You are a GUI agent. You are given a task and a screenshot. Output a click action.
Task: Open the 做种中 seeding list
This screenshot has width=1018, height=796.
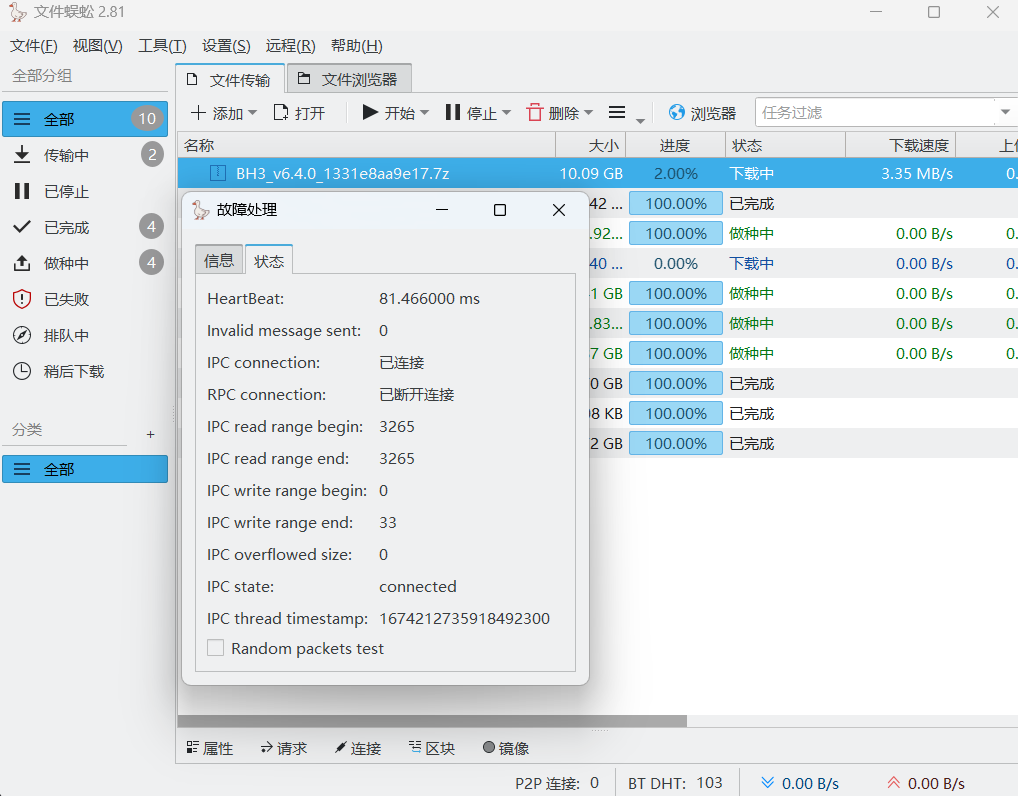(x=84, y=263)
